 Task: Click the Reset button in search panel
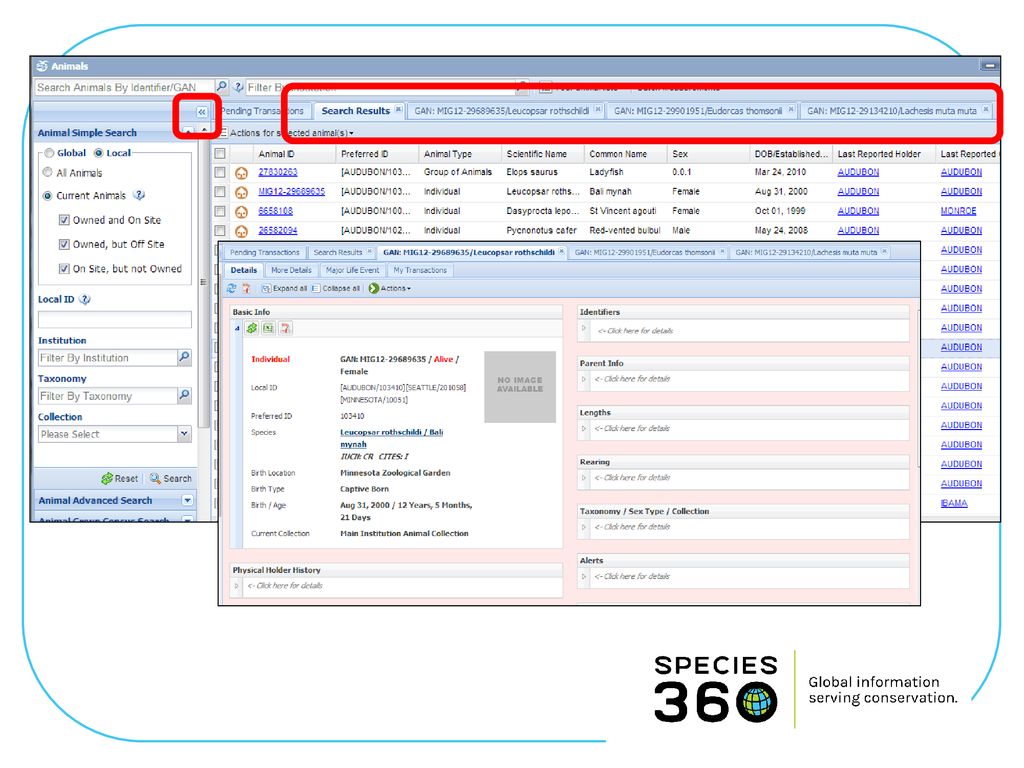tap(120, 479)
